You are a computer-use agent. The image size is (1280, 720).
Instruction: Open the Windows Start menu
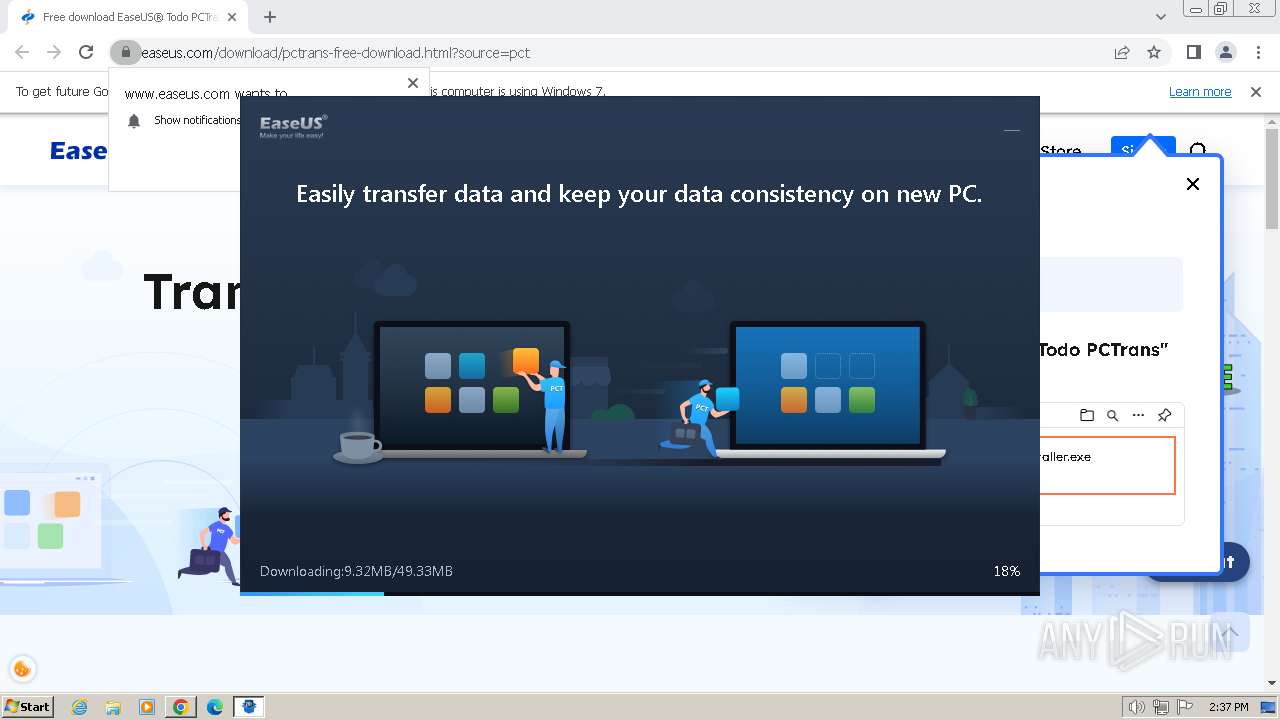[27, 706]
